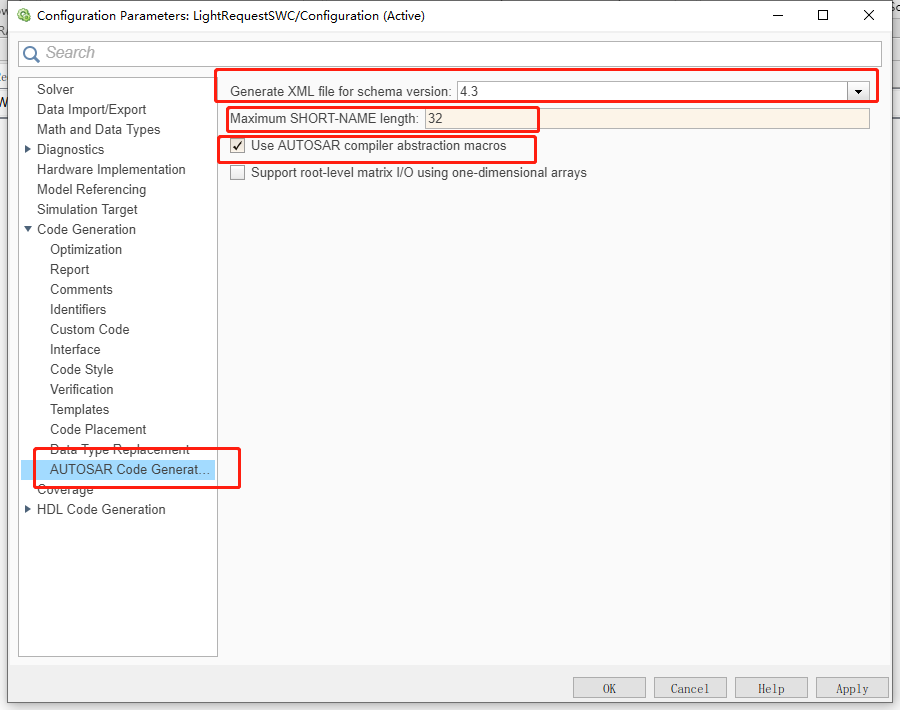Screen dimensions: 900x710
Task: Focus the Search parameters field
Action: tap(449, 54)
